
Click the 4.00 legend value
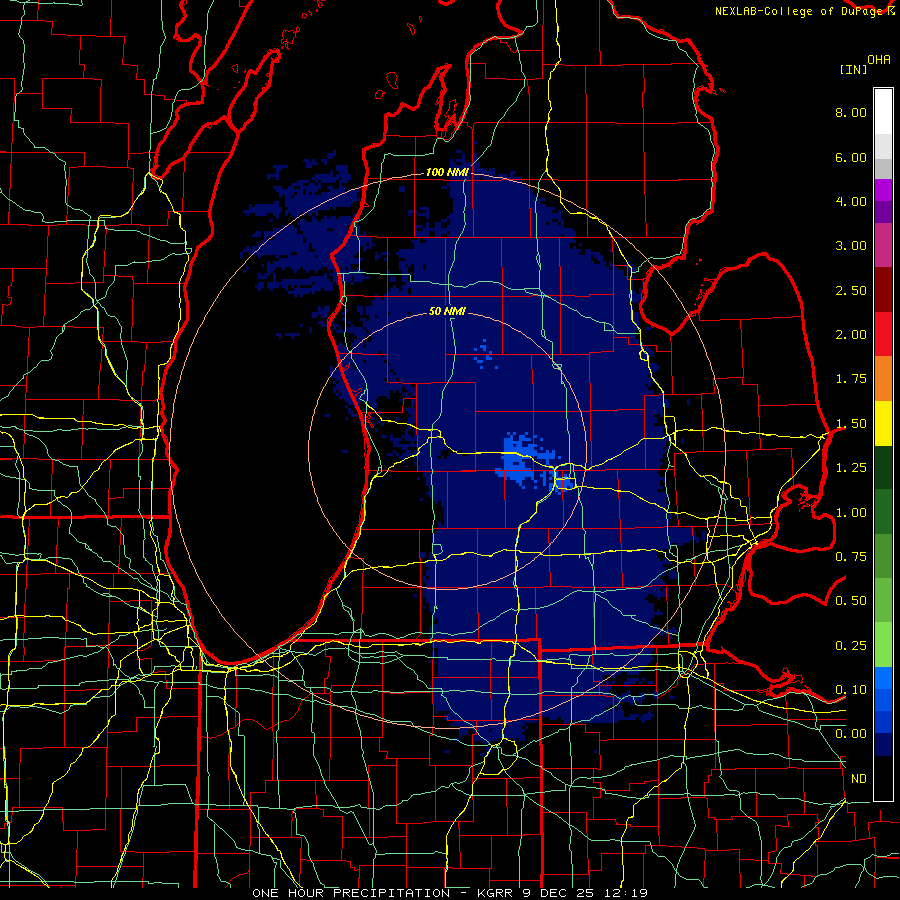tap(851, 201)
